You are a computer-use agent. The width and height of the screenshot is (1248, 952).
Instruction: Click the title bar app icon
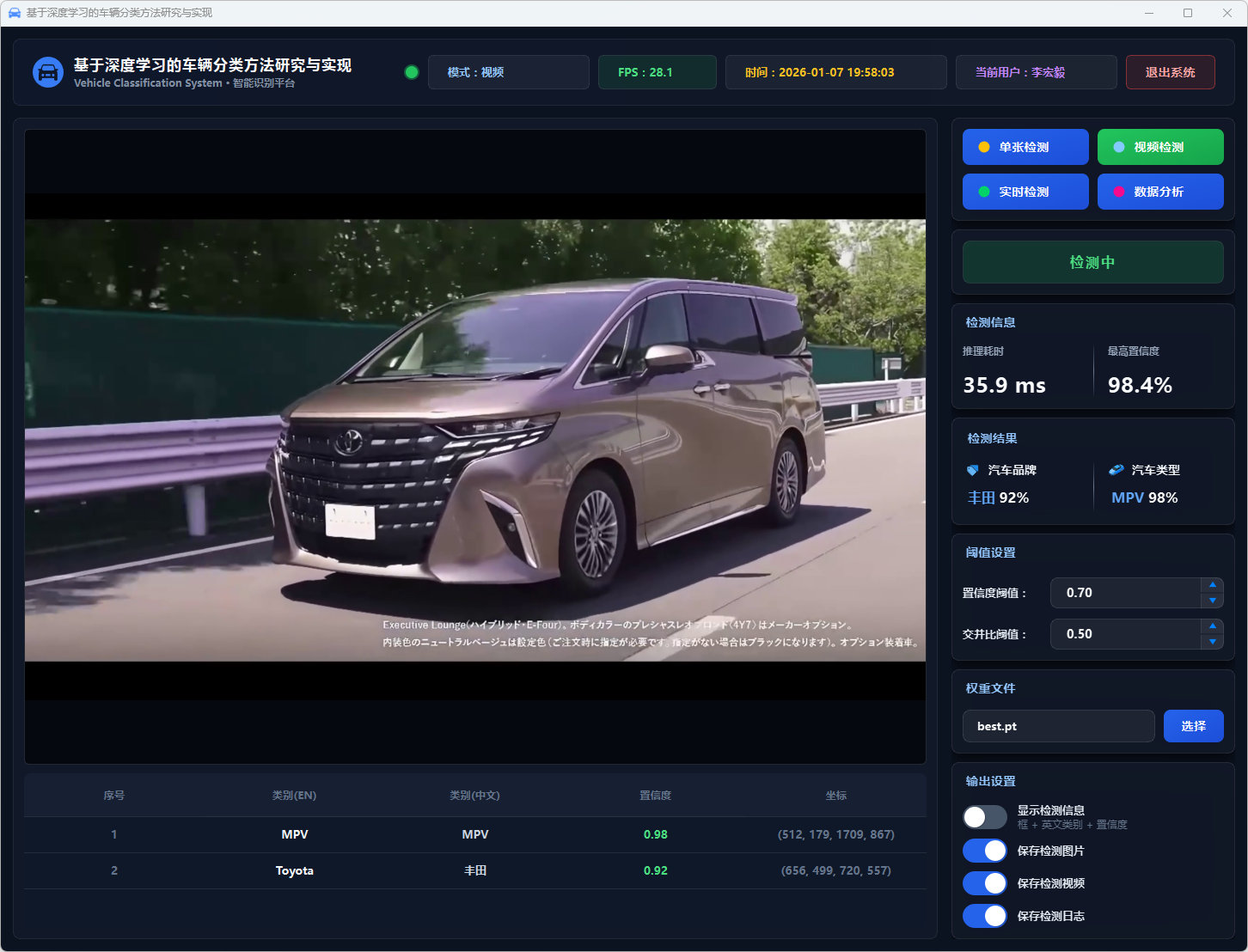point(14,13)
